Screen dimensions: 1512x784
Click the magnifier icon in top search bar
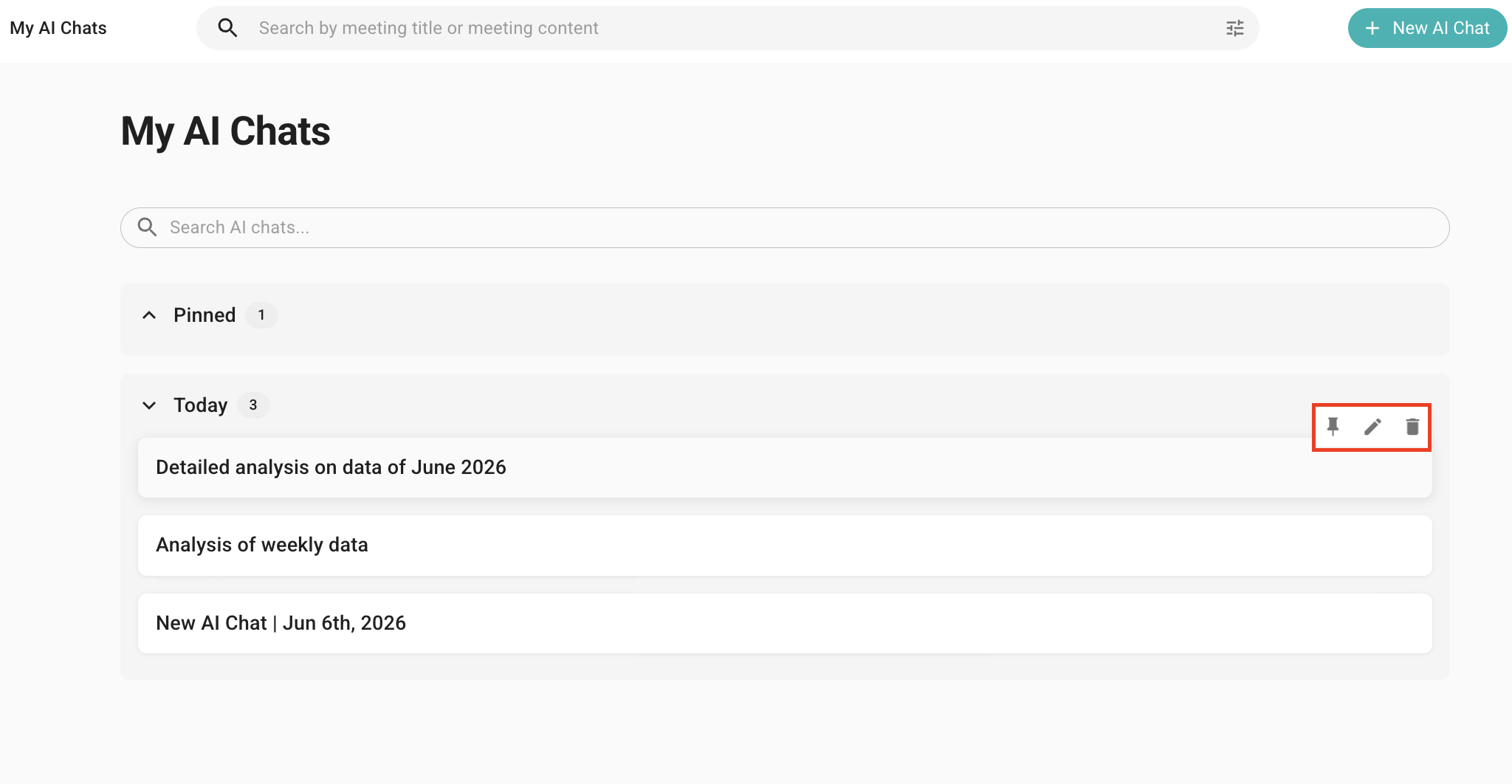(x=227, y=28)
